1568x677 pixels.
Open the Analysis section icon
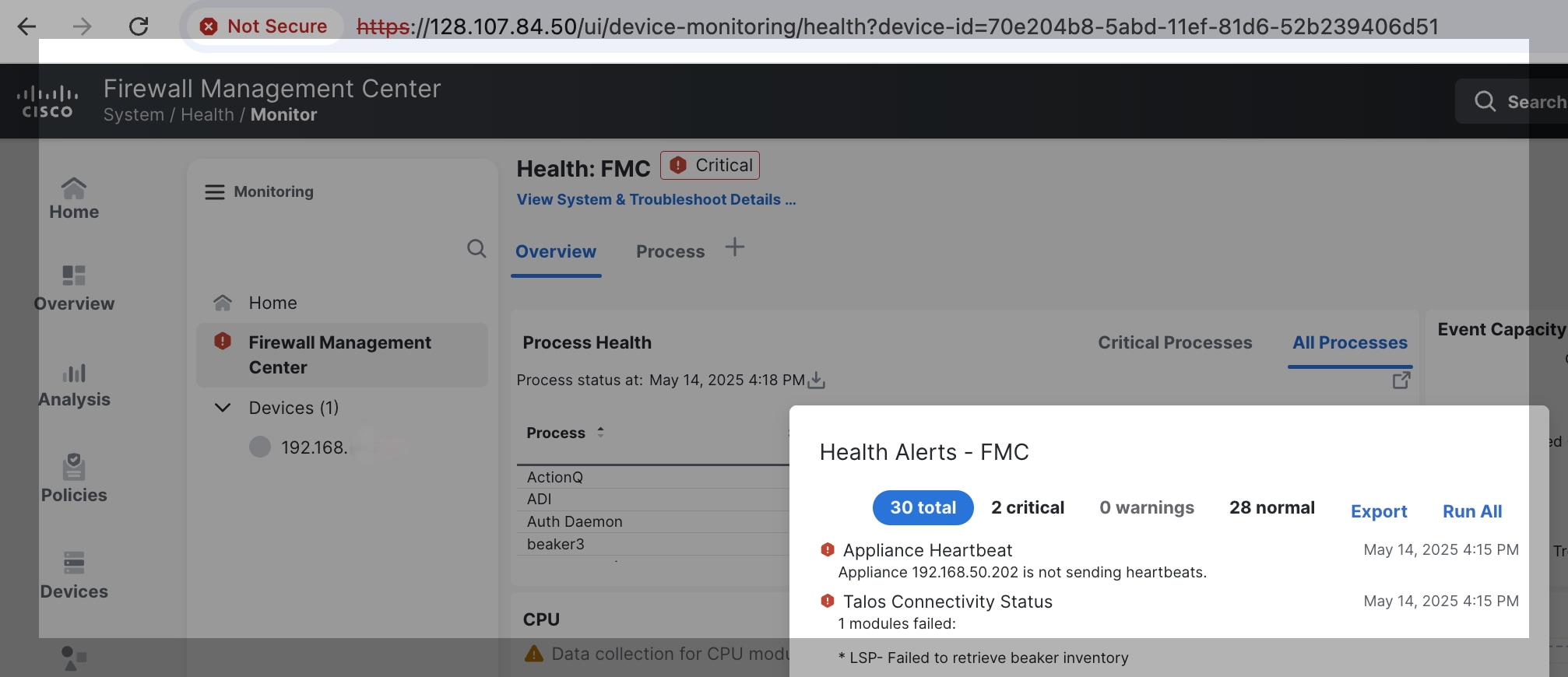click(74, 374)
